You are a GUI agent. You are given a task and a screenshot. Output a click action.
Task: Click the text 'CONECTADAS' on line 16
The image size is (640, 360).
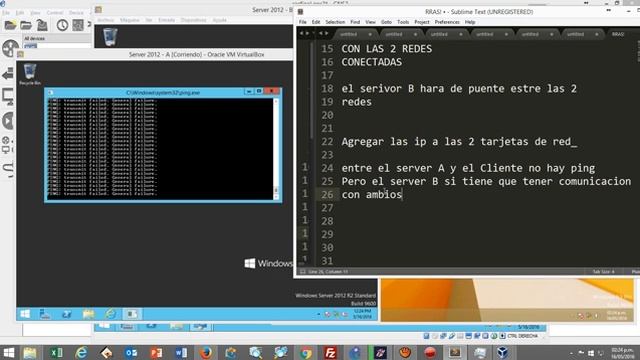pyautogui.click(x=371, y=62)
